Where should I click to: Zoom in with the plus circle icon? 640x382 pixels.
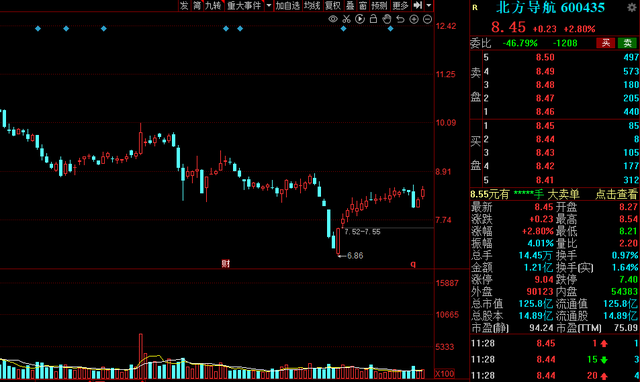click(414, 19)
